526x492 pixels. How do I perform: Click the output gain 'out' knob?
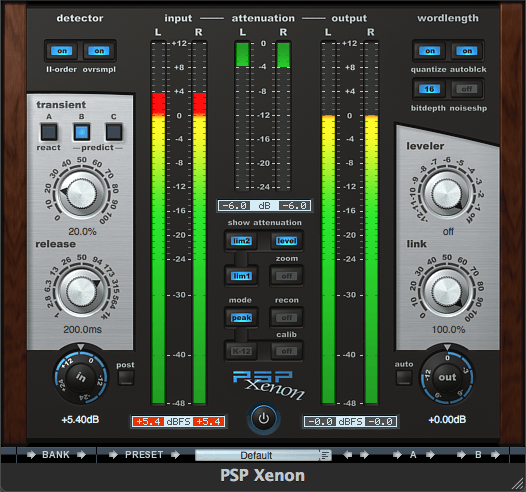(447, 377)
